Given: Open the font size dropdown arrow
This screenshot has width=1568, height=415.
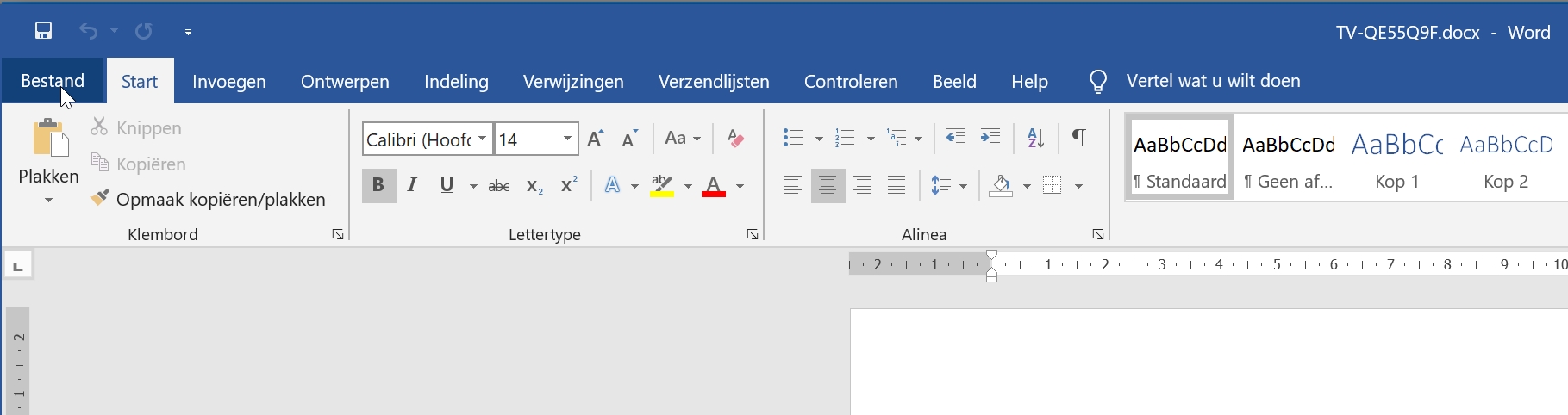Looking at the screenshot, I should pos(567,139).
